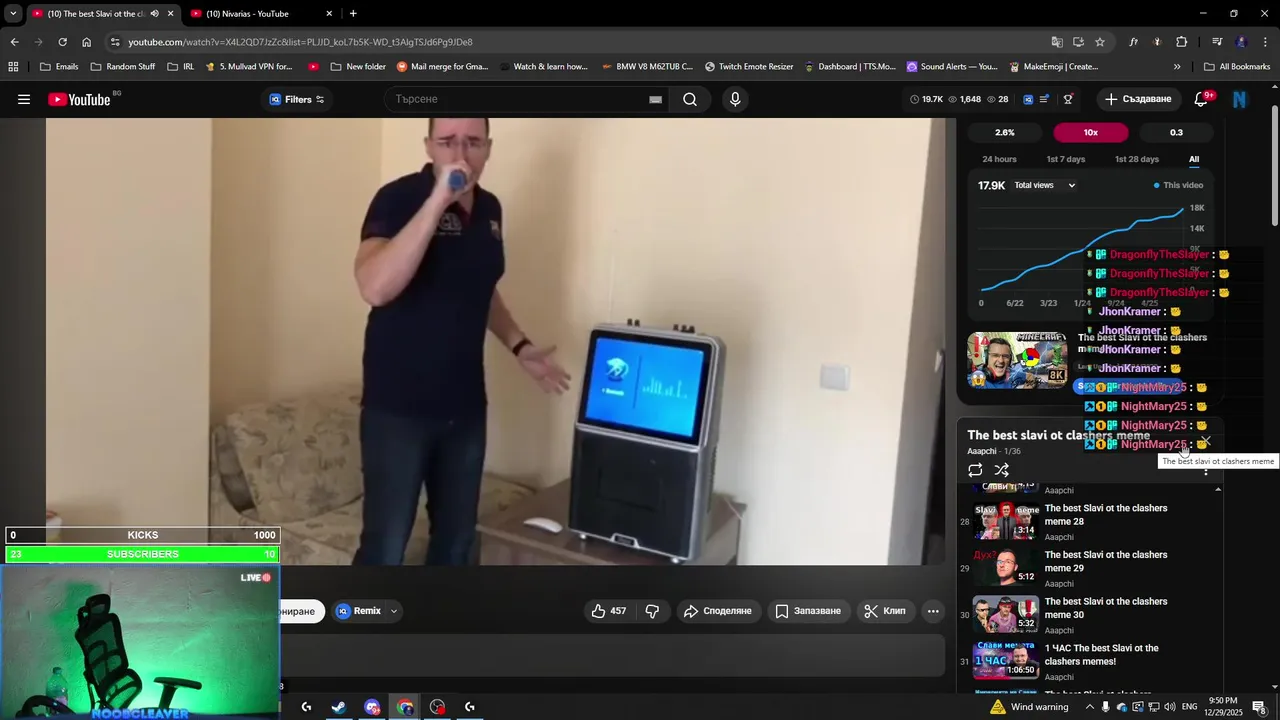This screenshot has height=720, width=1280.
Task: Click the Създаване create button
Action: point(1138,99)
